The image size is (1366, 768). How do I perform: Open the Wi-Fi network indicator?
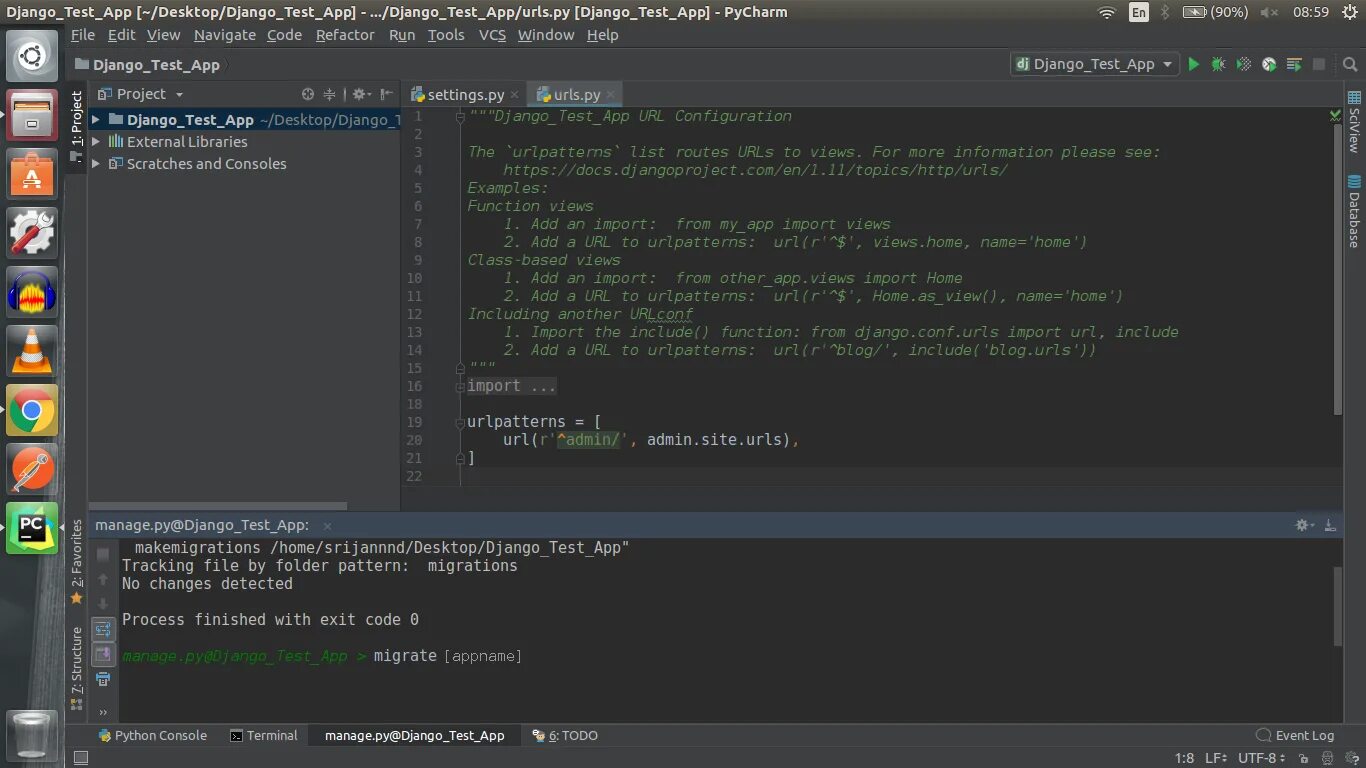[1106, 12]
